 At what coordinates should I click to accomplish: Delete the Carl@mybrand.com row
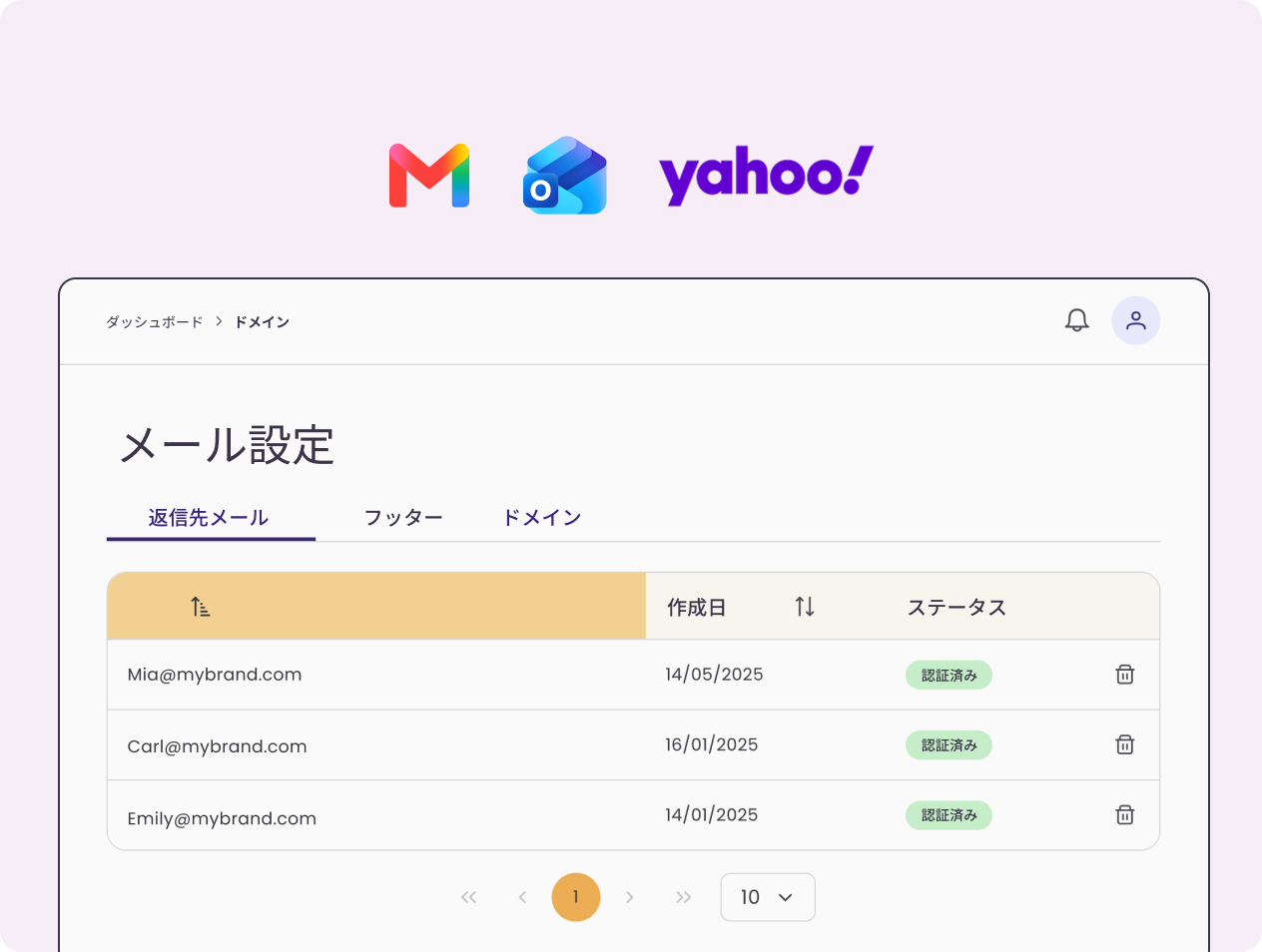(1125, 744)
